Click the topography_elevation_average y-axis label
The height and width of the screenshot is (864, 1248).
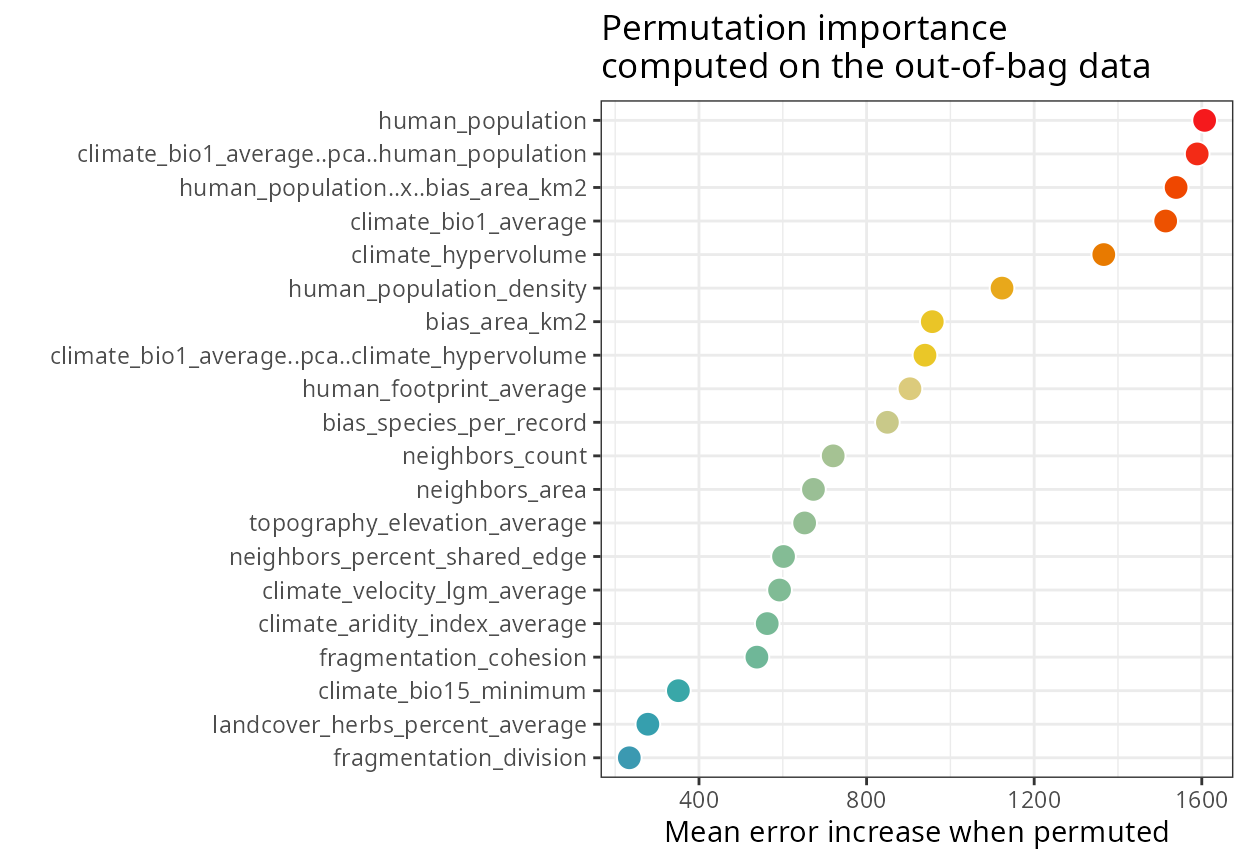(x=417, y=523)
